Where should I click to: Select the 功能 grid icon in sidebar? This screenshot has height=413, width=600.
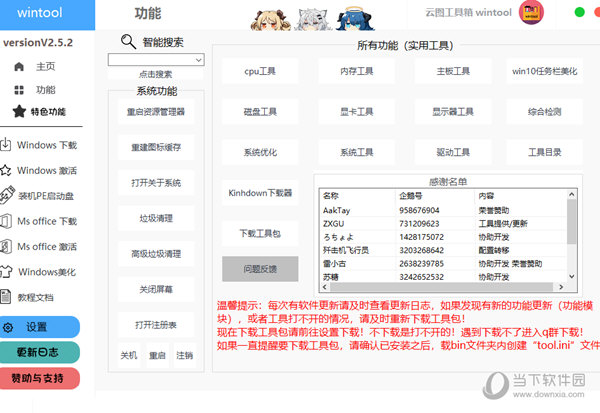click(x=19, y=90)
